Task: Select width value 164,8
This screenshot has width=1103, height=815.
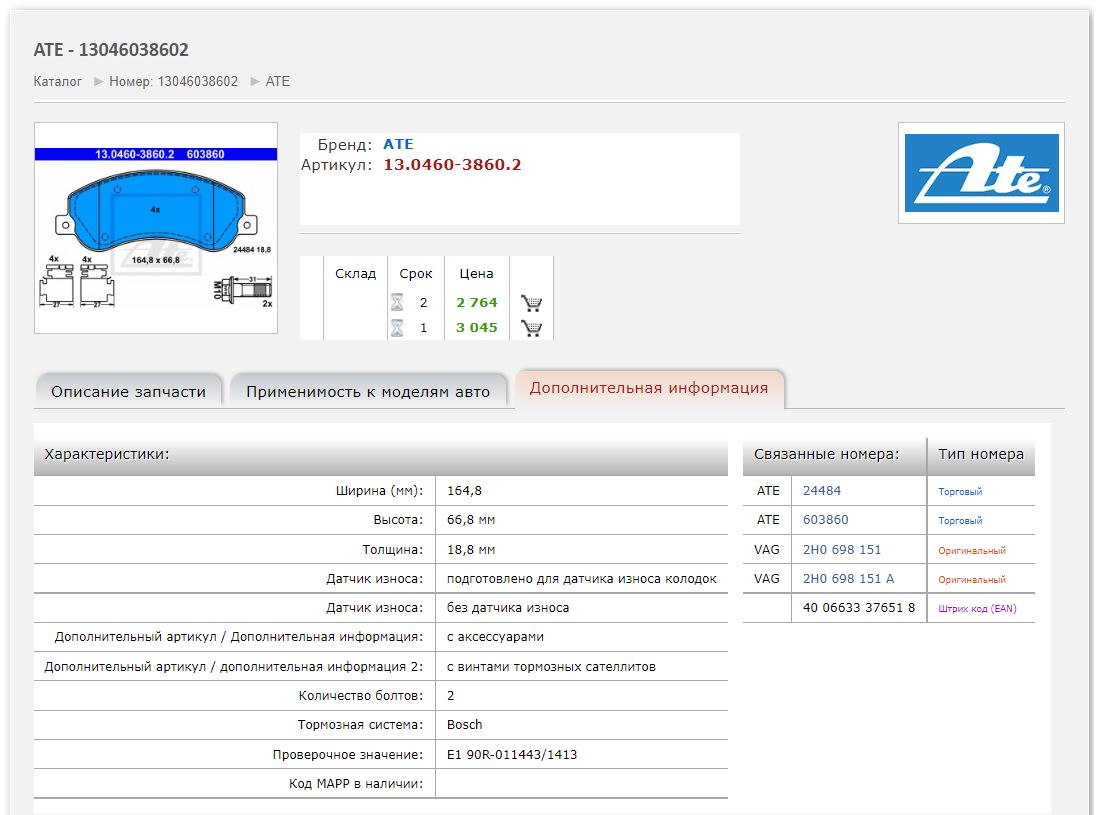Action: tap(464, 491)
